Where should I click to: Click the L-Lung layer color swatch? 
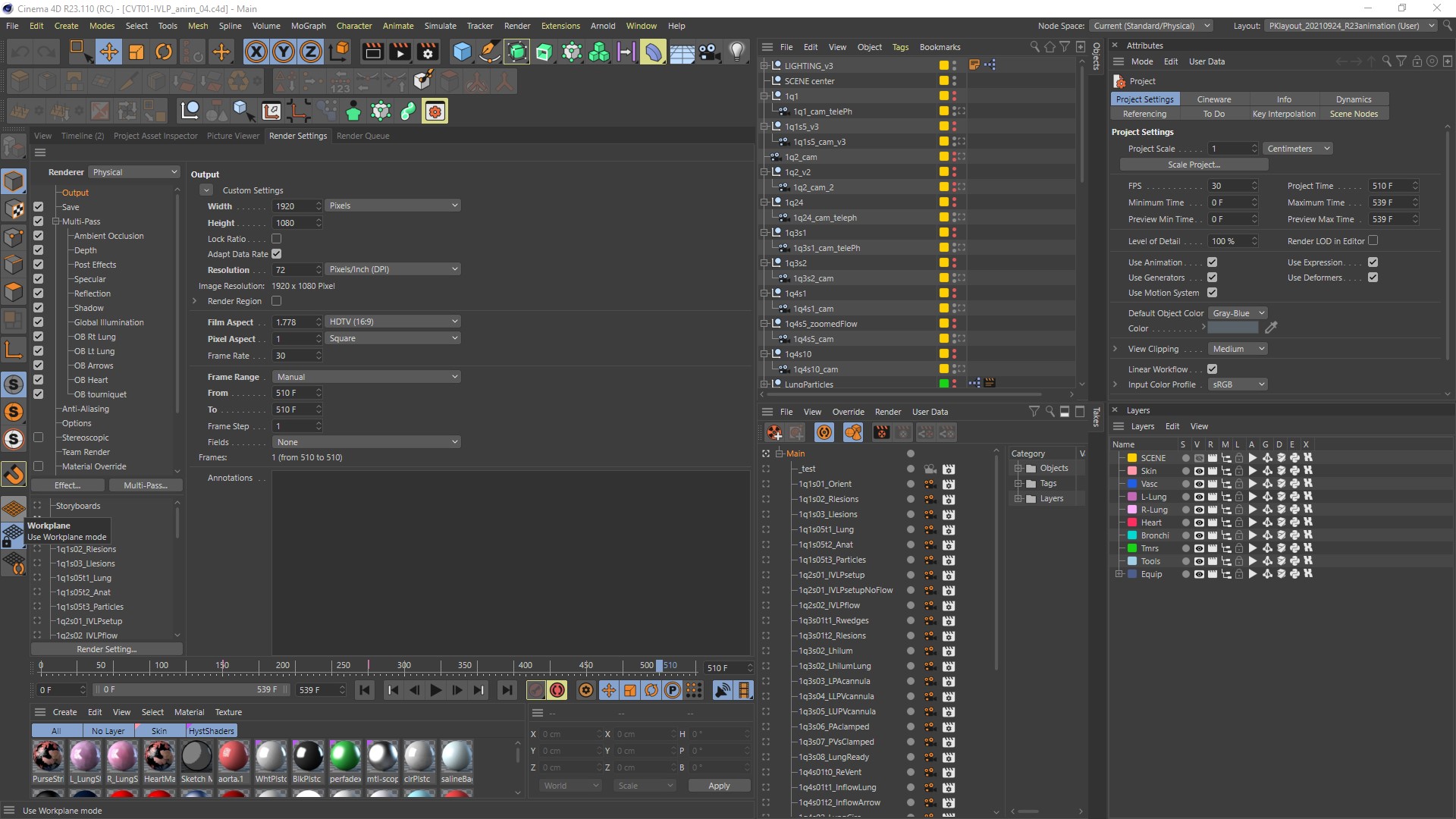pyautogui.click(x=1131, y=497)
